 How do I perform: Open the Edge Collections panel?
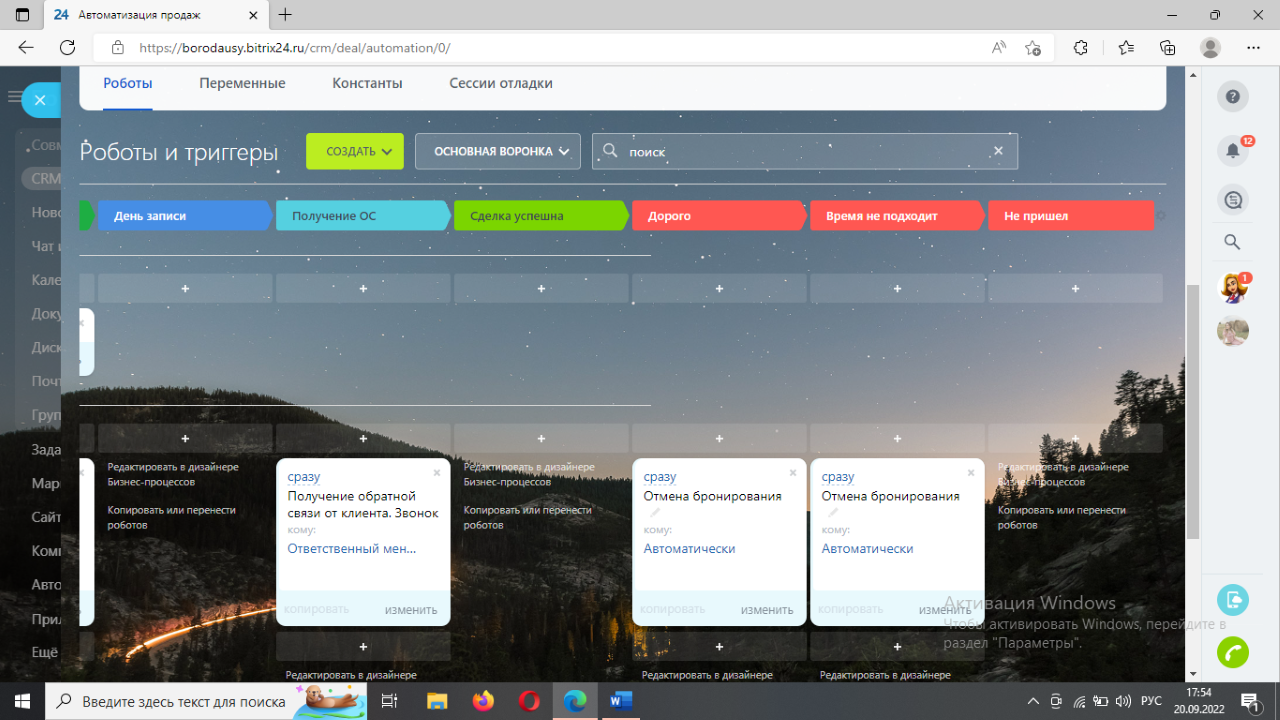tap(1167, 47)
